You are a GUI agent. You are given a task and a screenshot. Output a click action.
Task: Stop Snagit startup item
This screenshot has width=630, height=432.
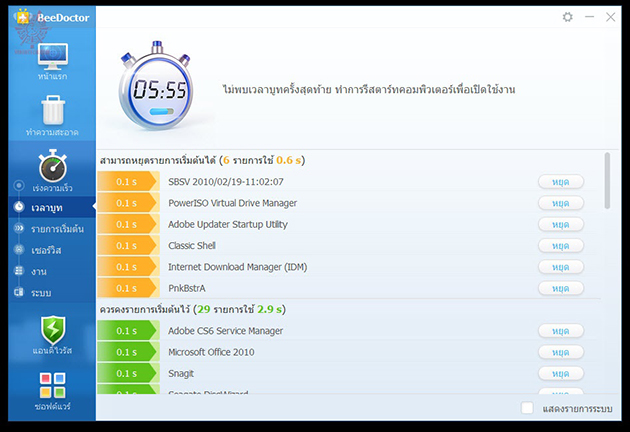pyautogui.click(x=561, y=373)
